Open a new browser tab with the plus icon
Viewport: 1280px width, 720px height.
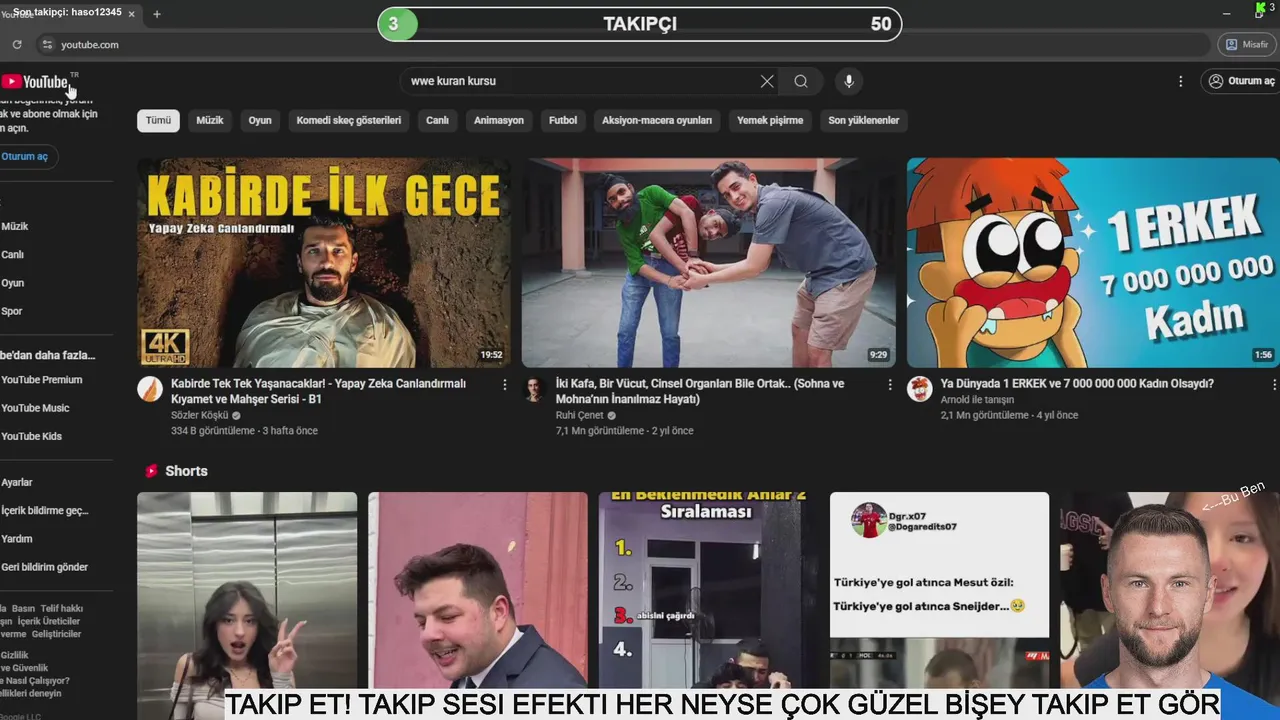click(157, 14)
